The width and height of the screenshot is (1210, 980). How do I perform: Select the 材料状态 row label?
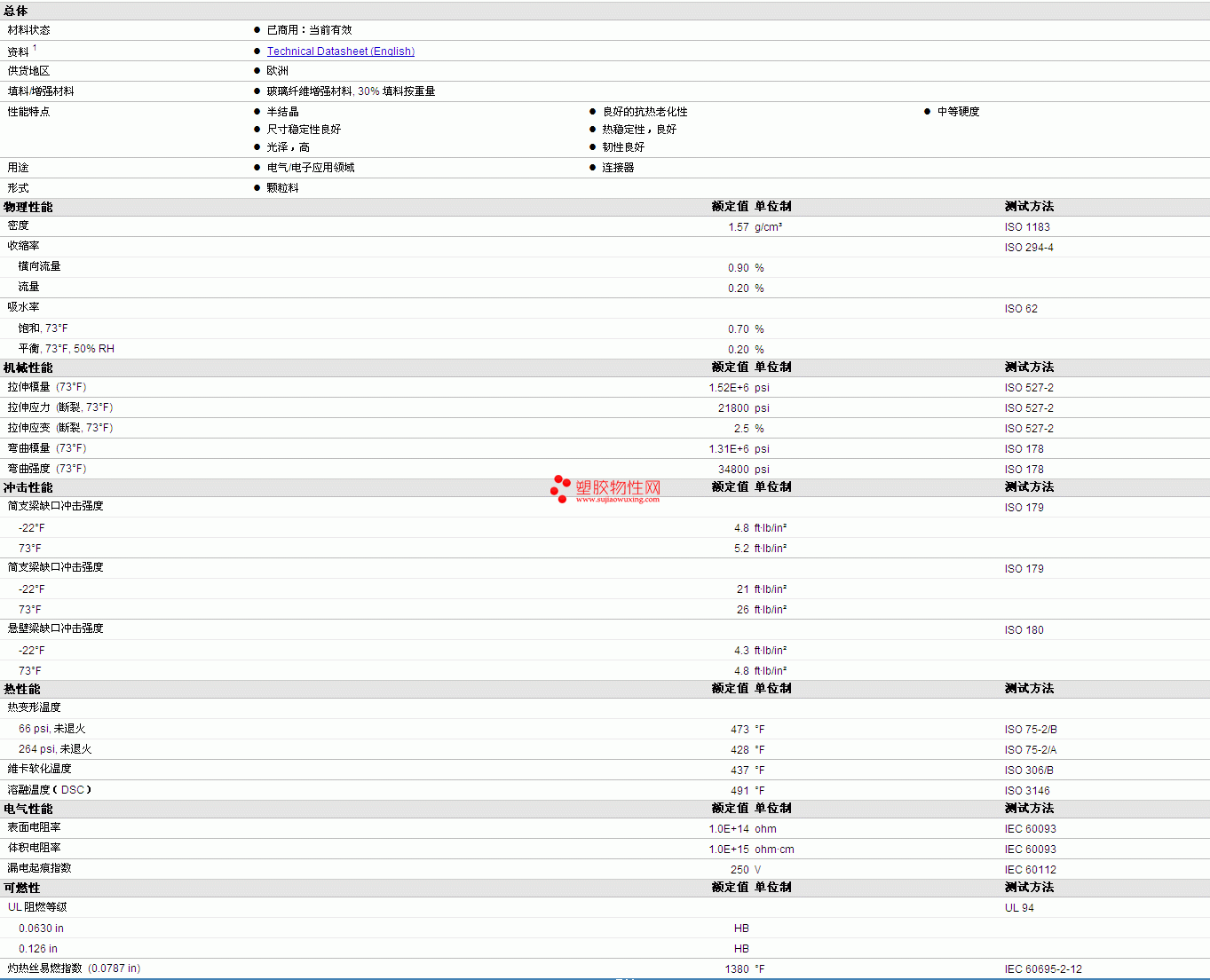[x=29, y=30]
